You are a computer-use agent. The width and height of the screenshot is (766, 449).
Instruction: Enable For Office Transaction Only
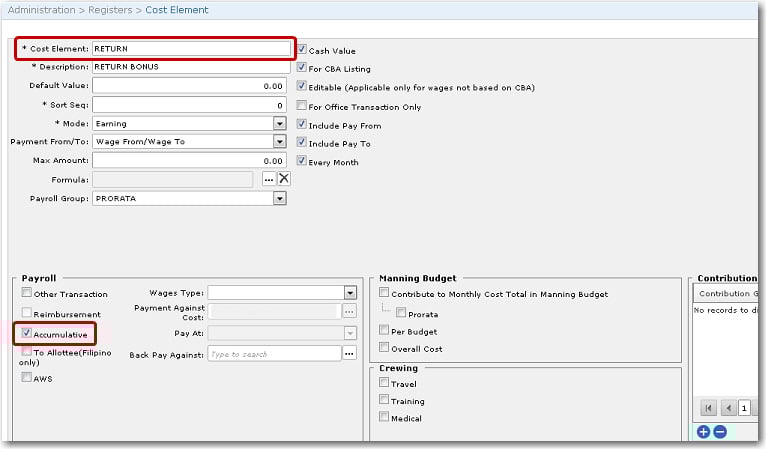click(x=302, y=106)
